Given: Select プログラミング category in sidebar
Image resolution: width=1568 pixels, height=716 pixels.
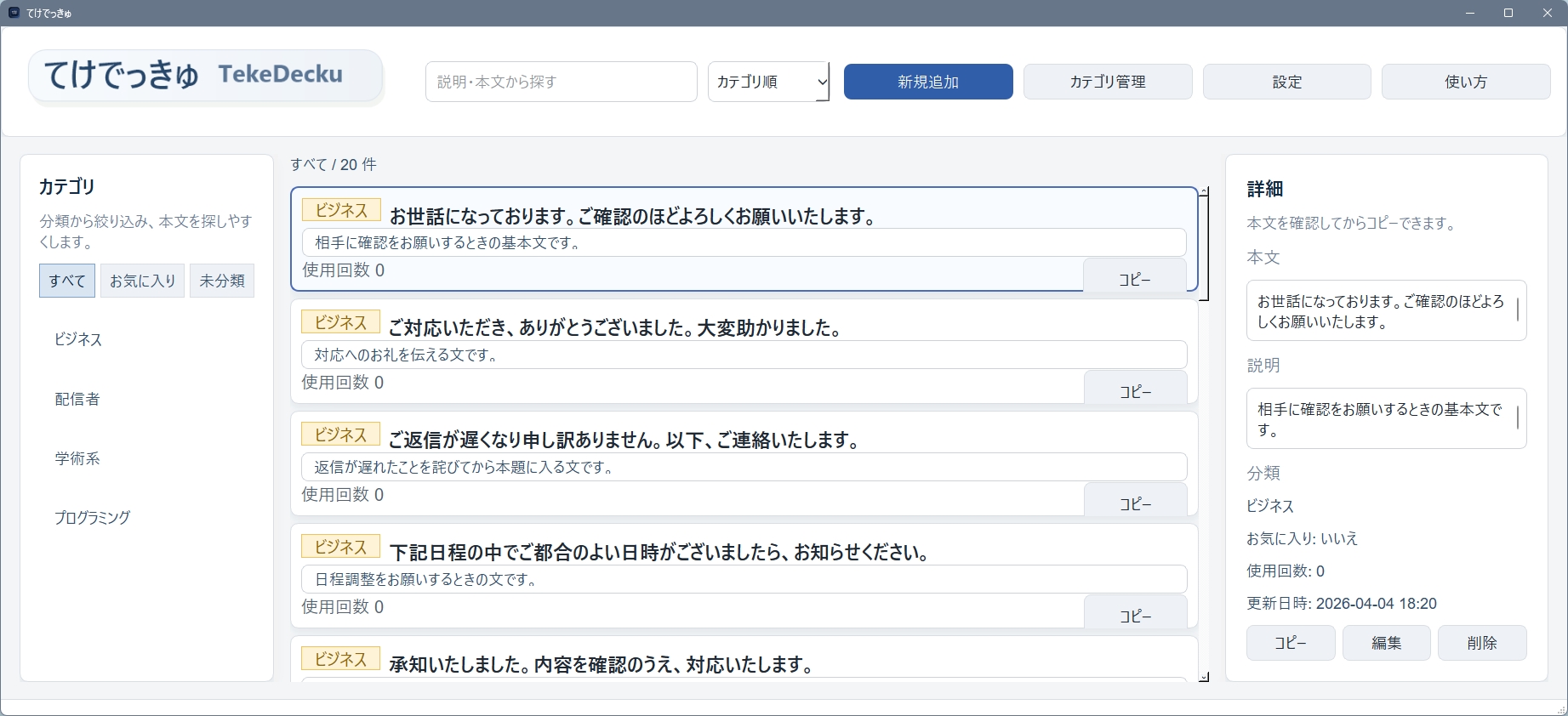Looking at the screenshot, I should point(93,517).
